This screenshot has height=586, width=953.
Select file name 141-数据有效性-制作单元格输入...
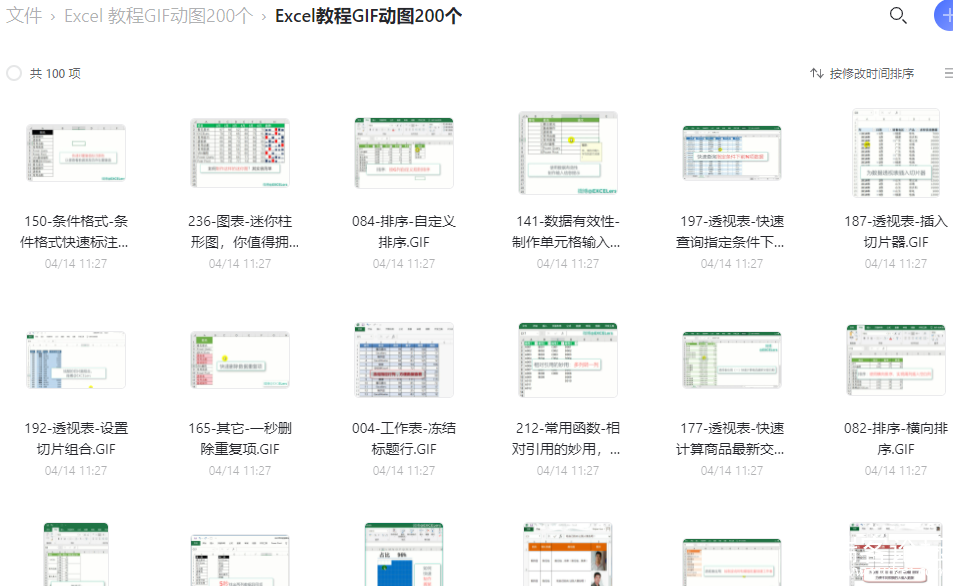click(x=566, y=232)
